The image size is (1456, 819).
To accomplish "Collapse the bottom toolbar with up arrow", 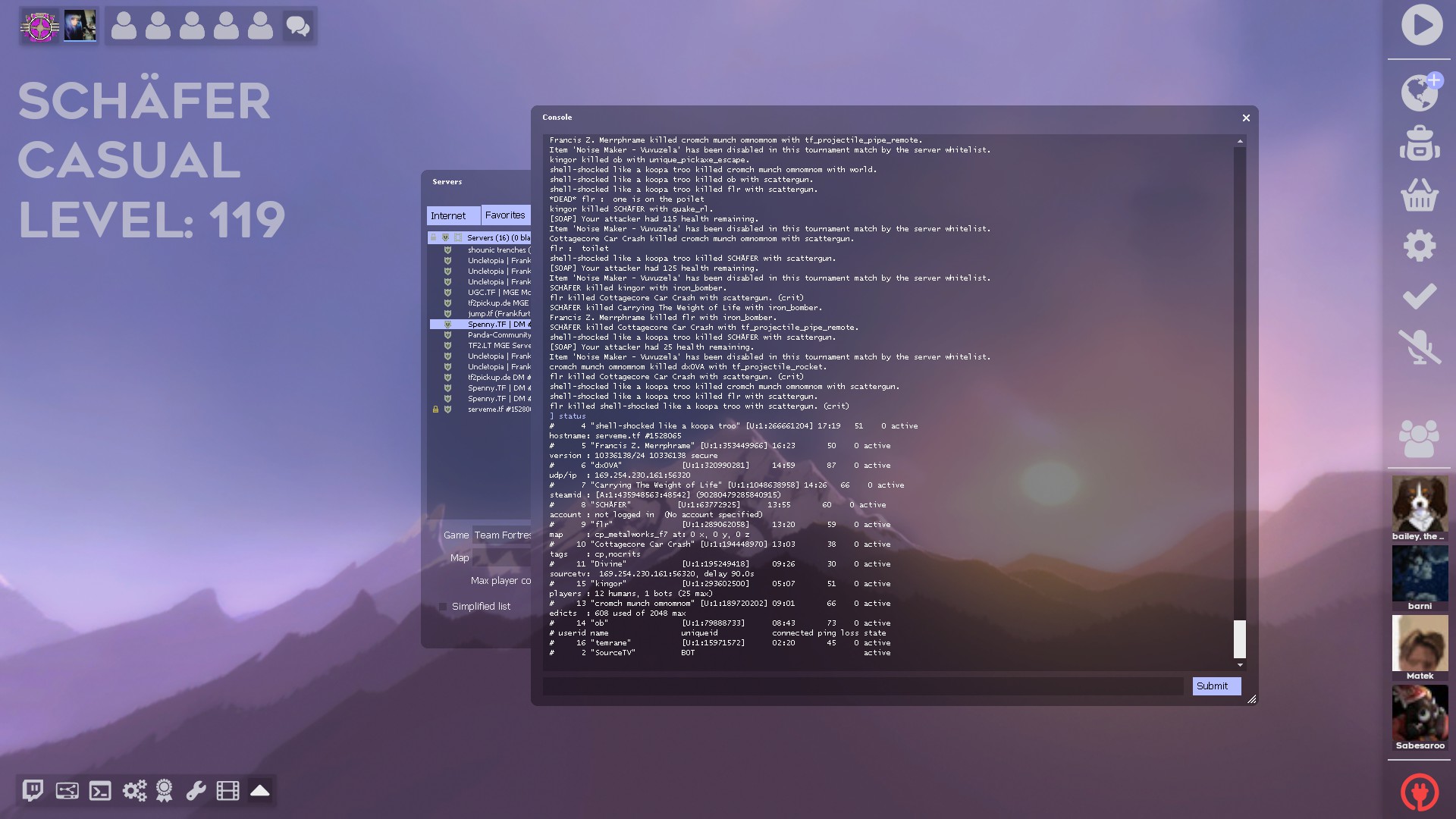I will click(260, 791).
